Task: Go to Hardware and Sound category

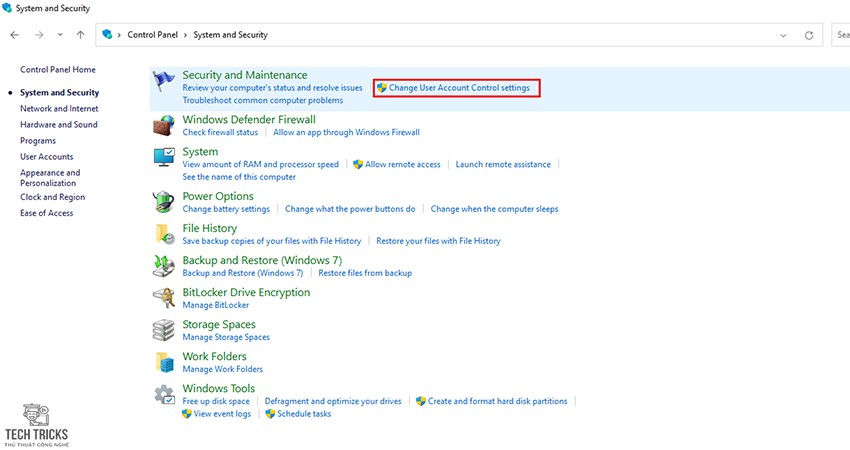Action: click(59, 124)
